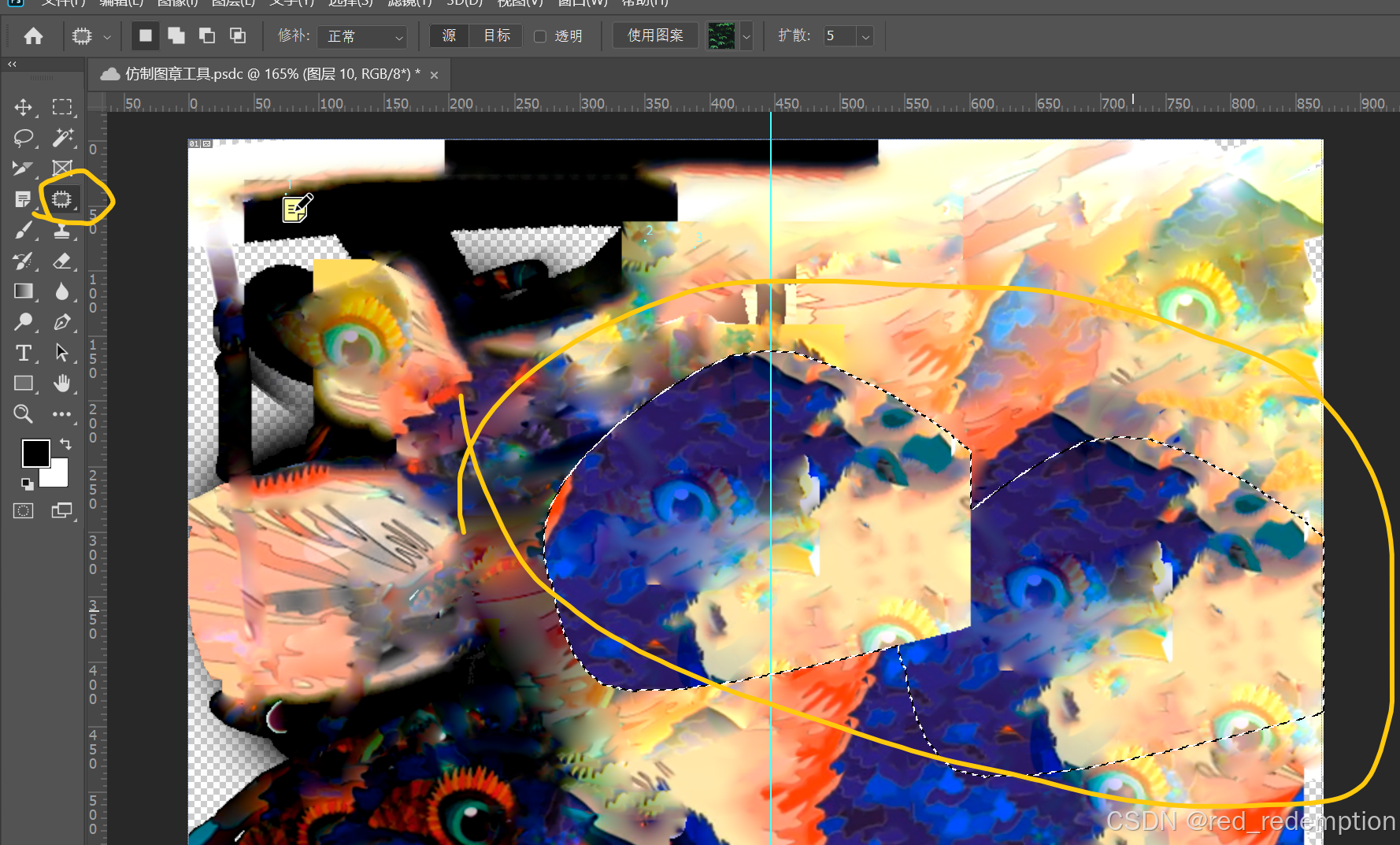Enable the 透明 checkbox
The image size is (1400, 845).
[540, 36]
